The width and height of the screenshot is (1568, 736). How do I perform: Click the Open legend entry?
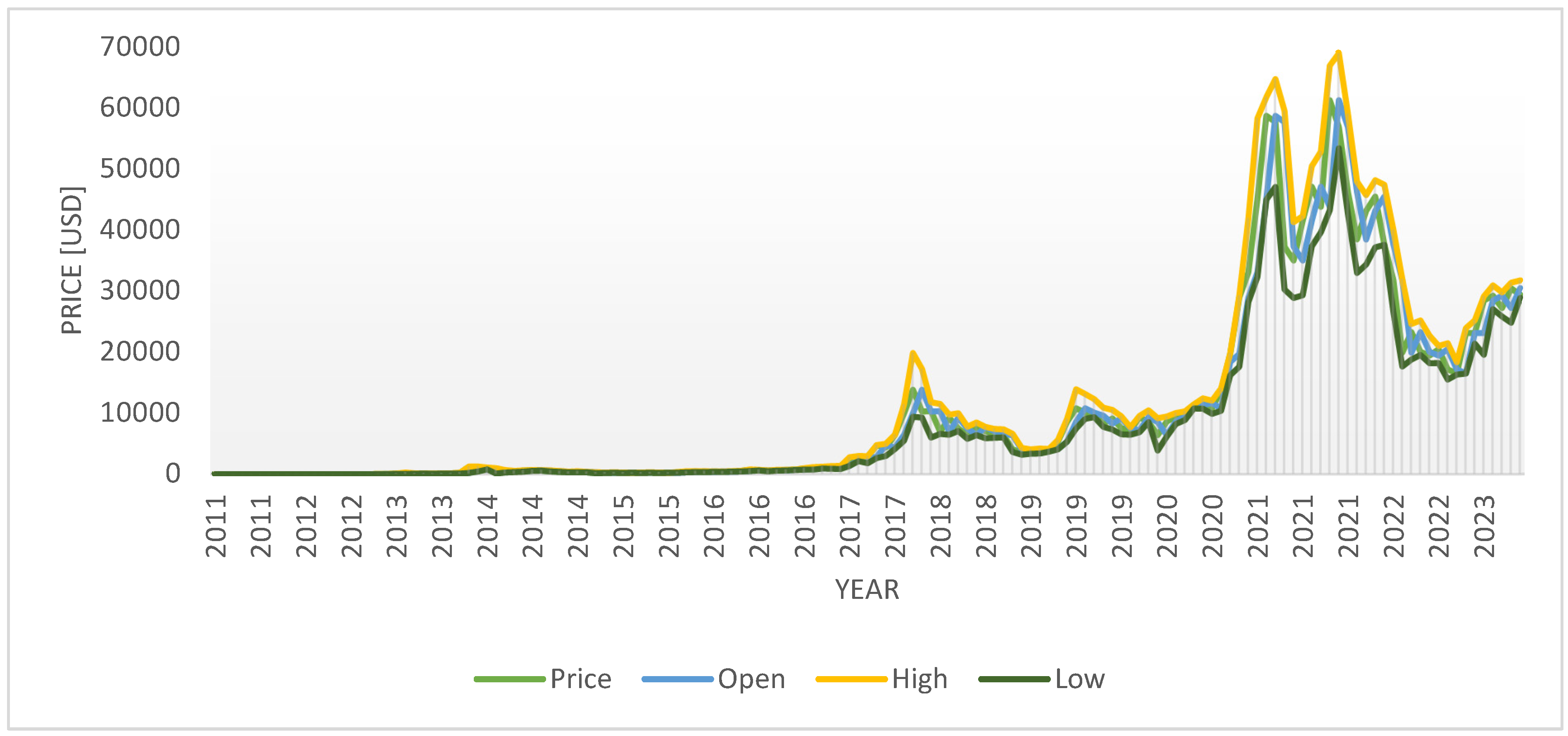click(x=751, y=679)
